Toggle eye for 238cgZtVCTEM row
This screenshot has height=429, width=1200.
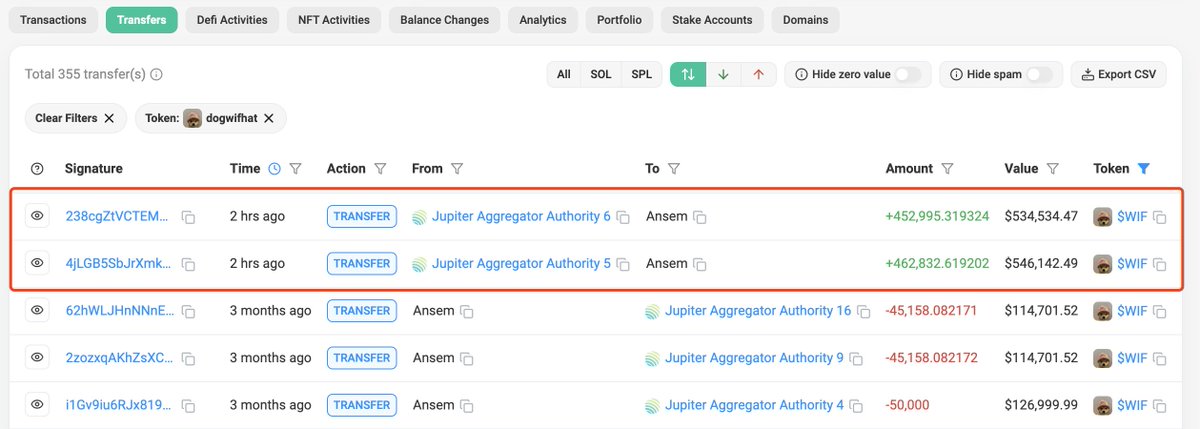click(38, 216)
